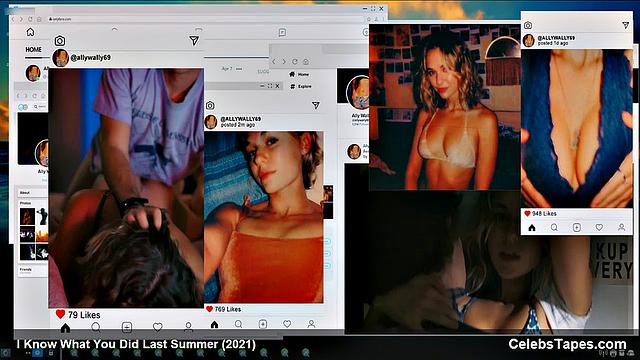Screen dimensions: 640x360
Task: Reload the page in the topmost back browser
Action: pyautogui.click(x=30, y=19)
